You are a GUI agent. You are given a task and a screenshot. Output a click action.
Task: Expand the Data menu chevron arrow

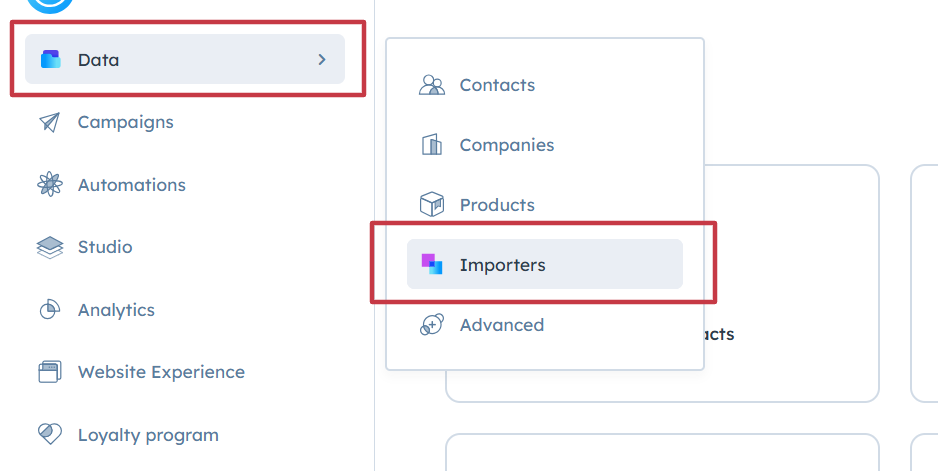point(322,60)
